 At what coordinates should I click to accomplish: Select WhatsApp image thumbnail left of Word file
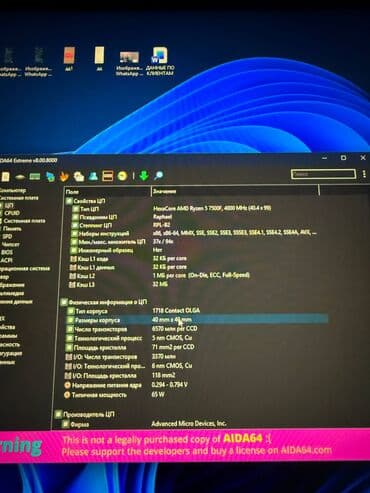[x=129, y=63]
